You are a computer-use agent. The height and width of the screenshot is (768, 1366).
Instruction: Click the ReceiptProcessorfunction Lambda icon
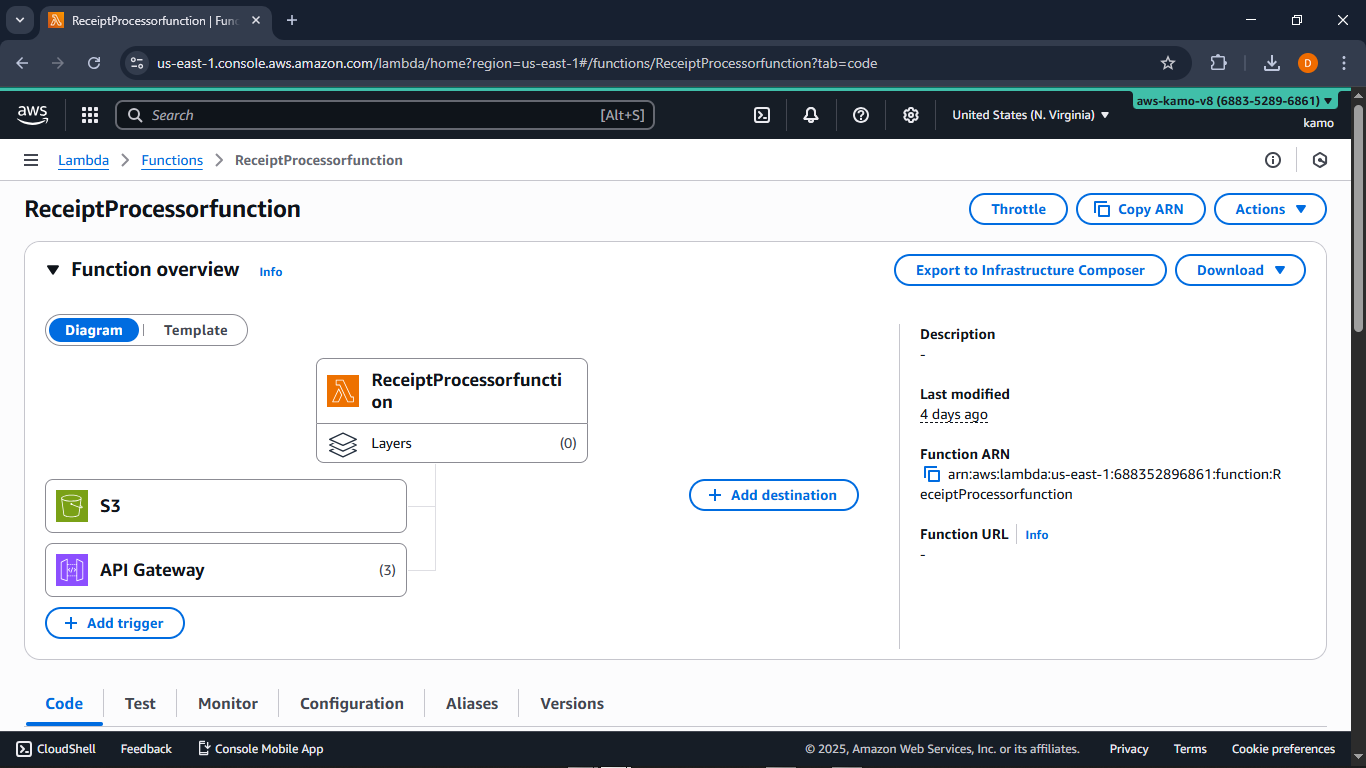(x=343, y=391)
